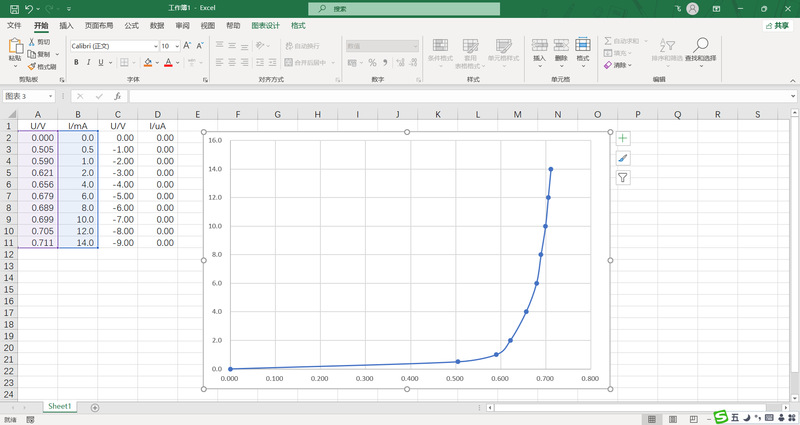The width and height of the screenshot is (800, 425).
Task: Click the Copy icon
Action: coord(32,54)
